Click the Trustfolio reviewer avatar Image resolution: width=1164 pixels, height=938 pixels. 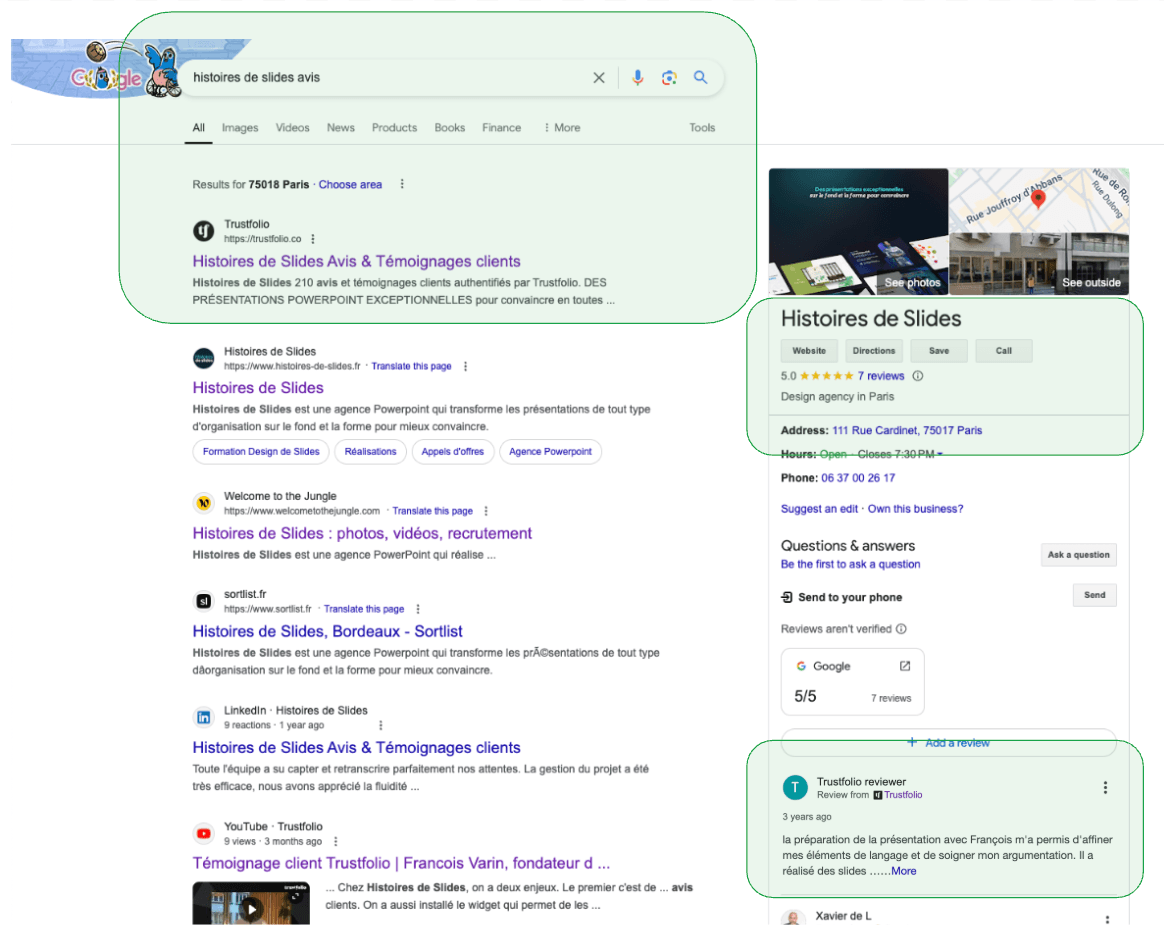pyautogui.click(x=795, y=787)
